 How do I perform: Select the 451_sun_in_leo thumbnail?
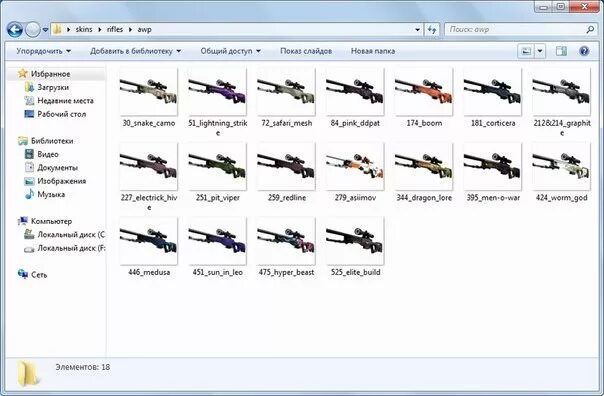pos(217,241)
